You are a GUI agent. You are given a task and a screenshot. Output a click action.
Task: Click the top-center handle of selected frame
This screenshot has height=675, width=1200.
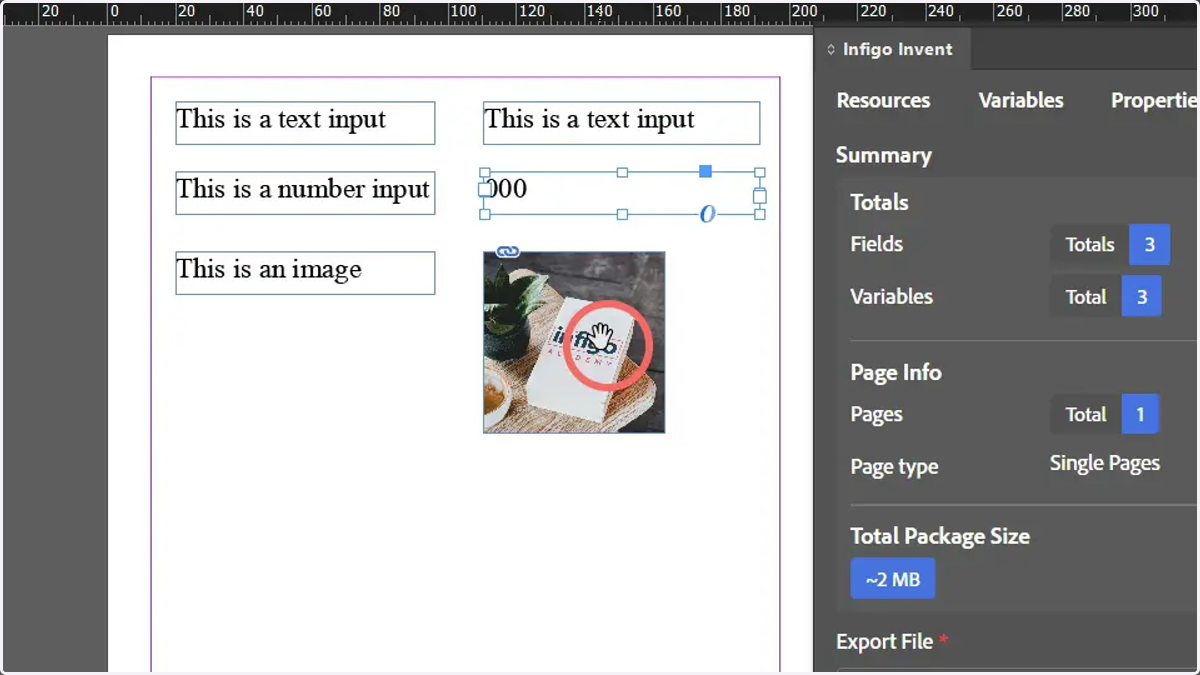(622, 172)
